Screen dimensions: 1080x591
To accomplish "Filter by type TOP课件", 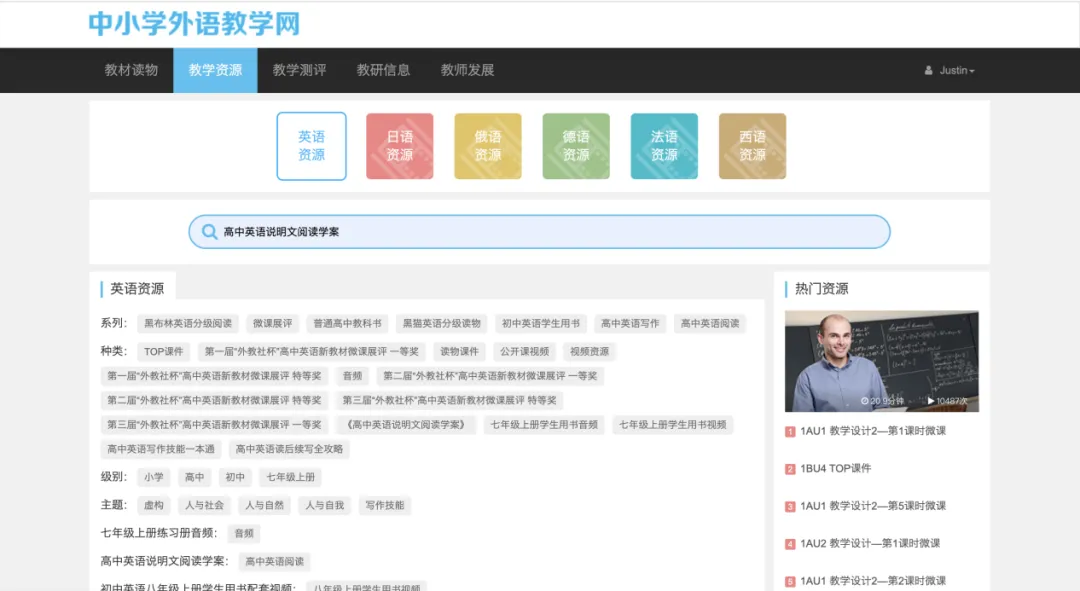I will pyautogui.click(x=164, y=352).
